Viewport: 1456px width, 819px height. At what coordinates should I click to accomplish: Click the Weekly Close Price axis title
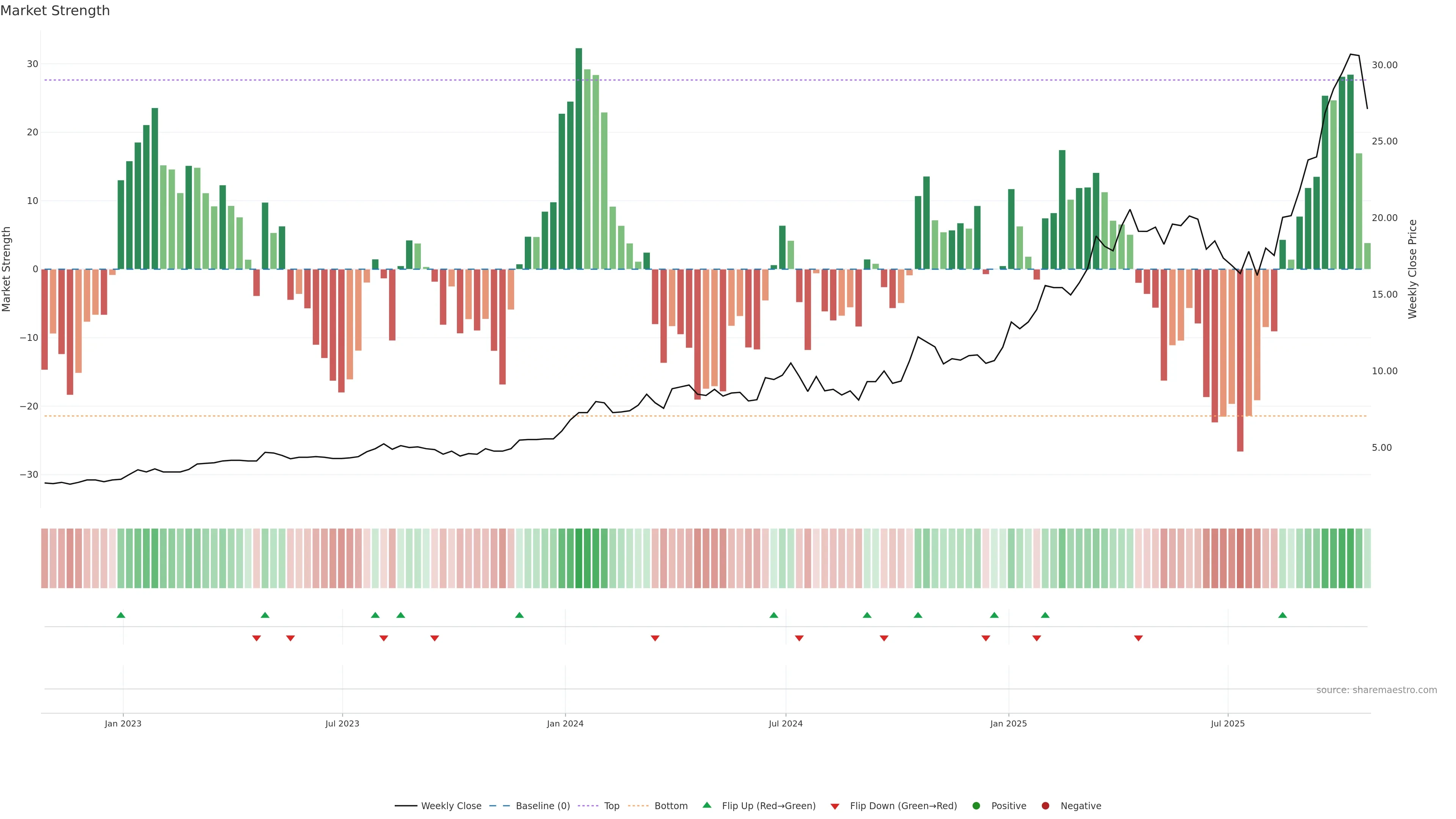1412,269
